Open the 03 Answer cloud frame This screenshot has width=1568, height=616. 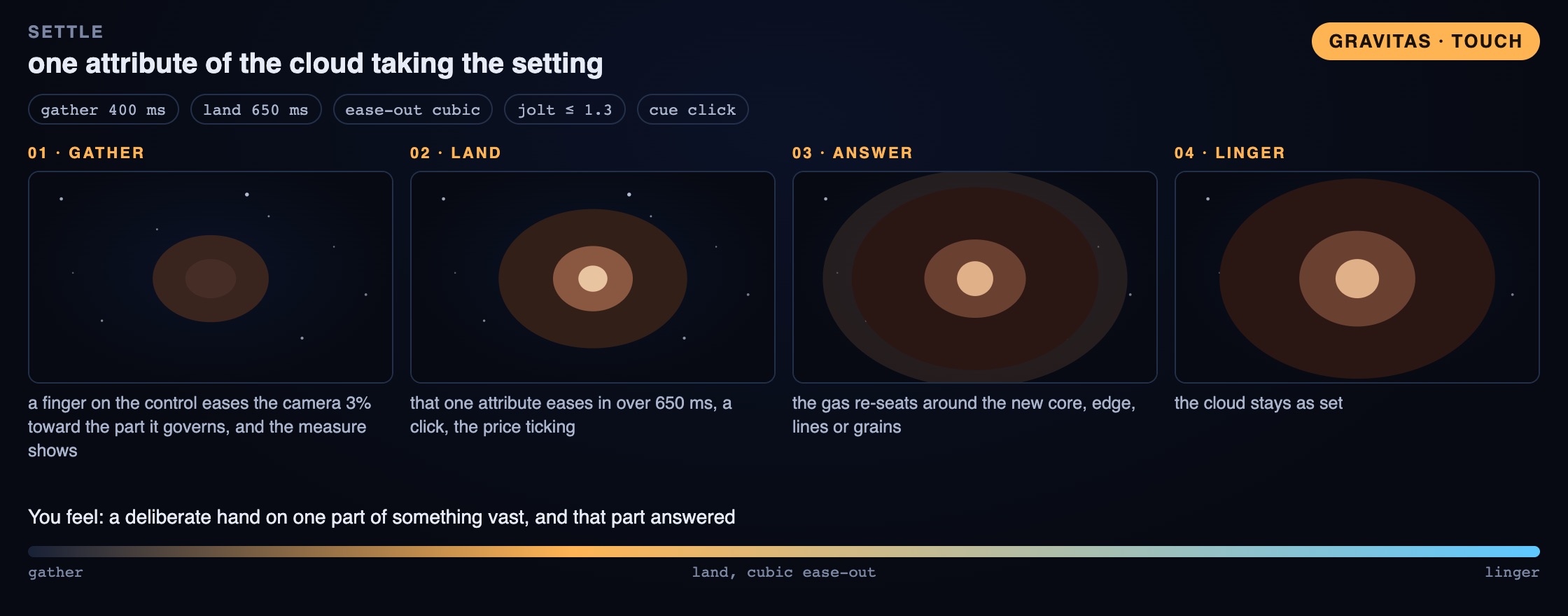click(975, 277)
